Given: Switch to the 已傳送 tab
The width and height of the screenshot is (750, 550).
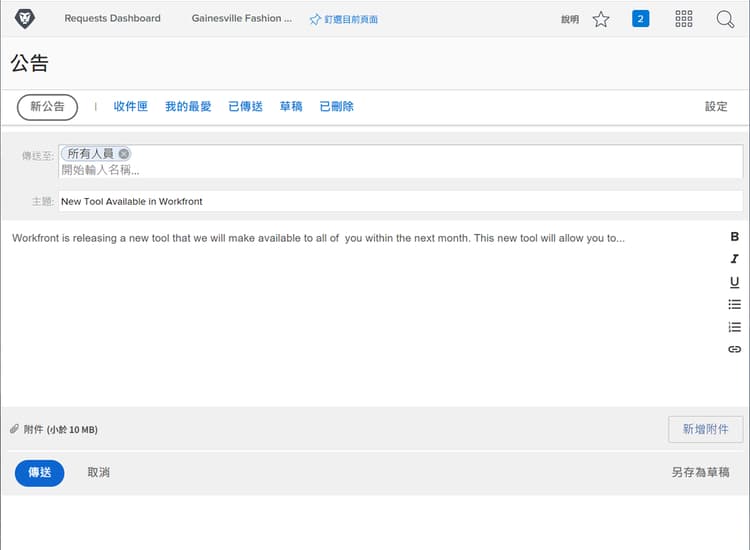Looking at the screenshot, I should [245, 106].
